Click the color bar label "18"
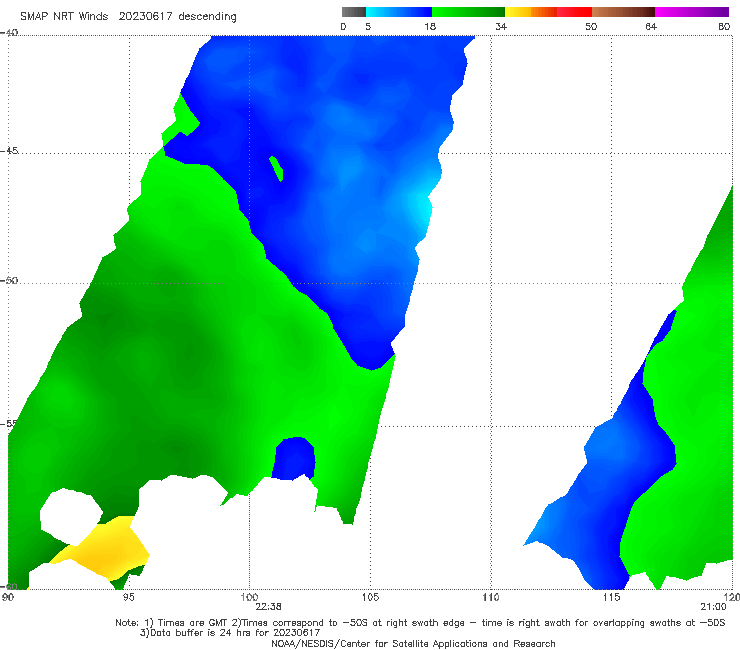This screenshot has width=740, height=650. [430, 27]
